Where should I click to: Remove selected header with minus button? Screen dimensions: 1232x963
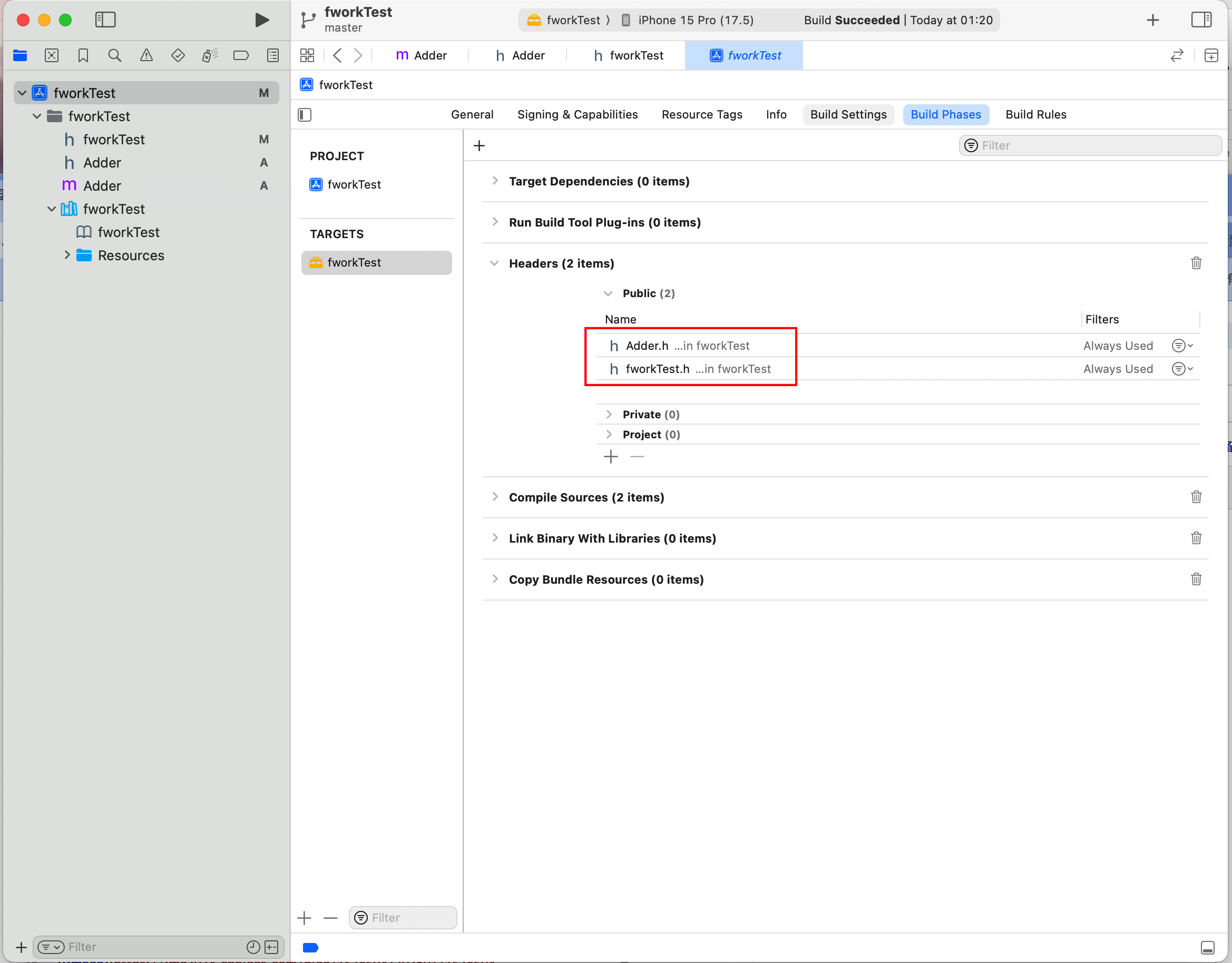point(638,457)
